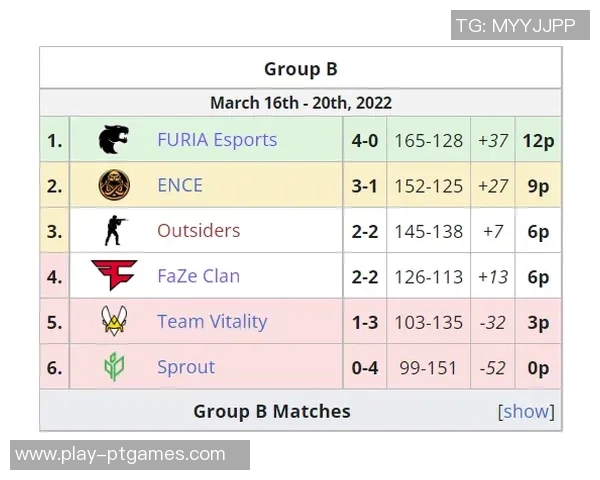
Task: Visit the Sprout team link
Action: tap(186, 367)
